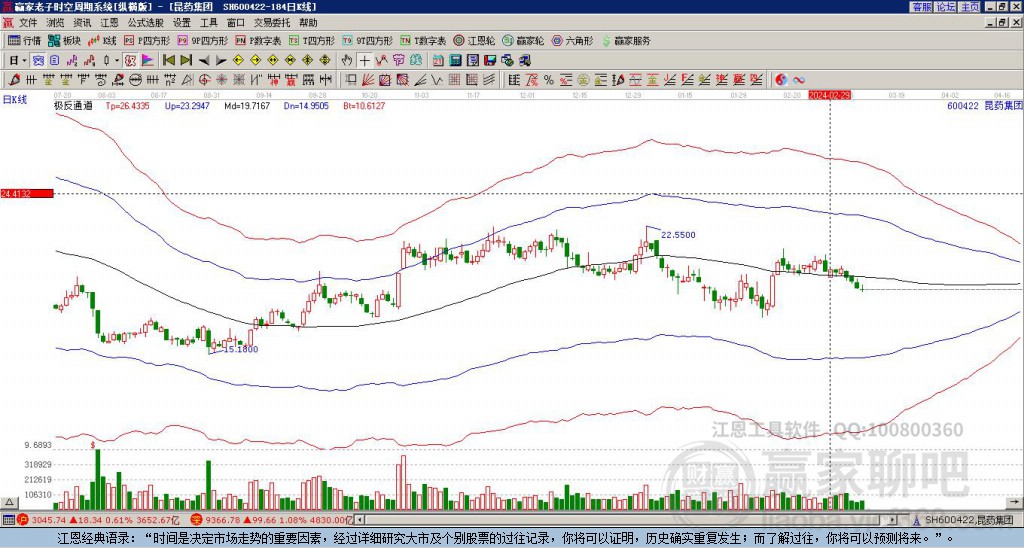This screenshot has width=1024, height=548.
Task: Open the P四方形 square tool
Action: [147, 40]
